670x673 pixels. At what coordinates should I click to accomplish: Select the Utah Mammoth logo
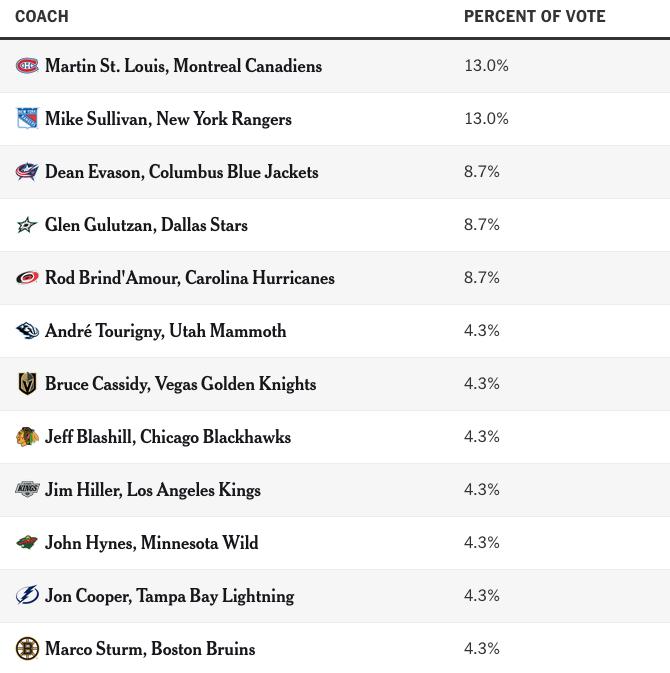tap(27, 330)
